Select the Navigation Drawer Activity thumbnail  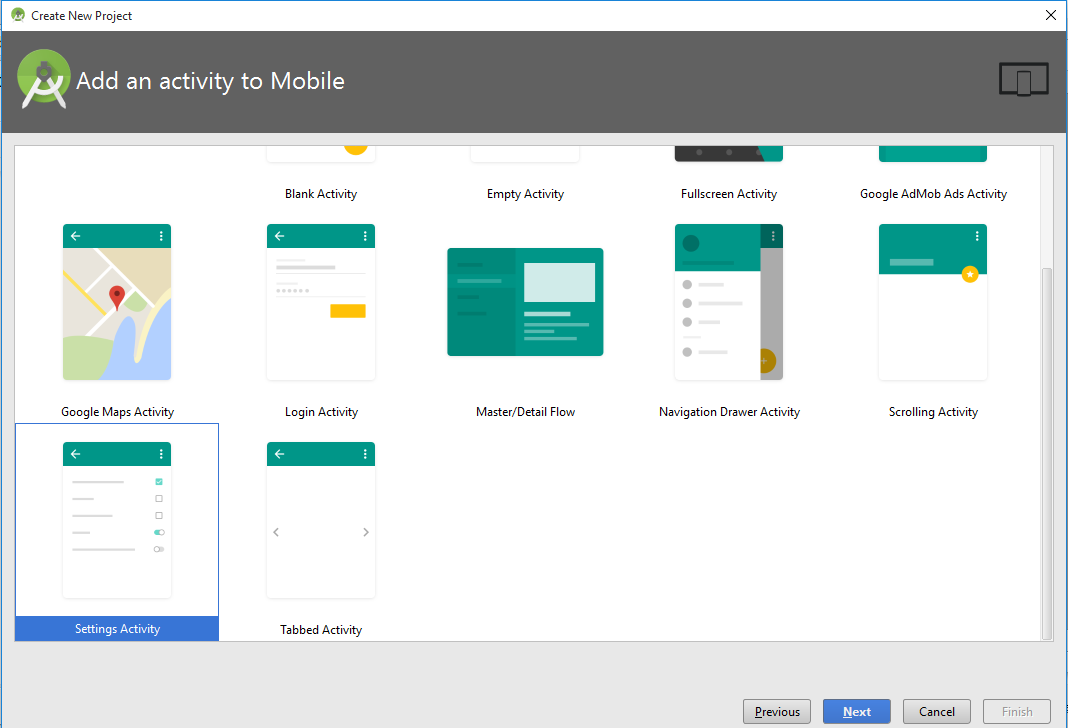(729, 302)
